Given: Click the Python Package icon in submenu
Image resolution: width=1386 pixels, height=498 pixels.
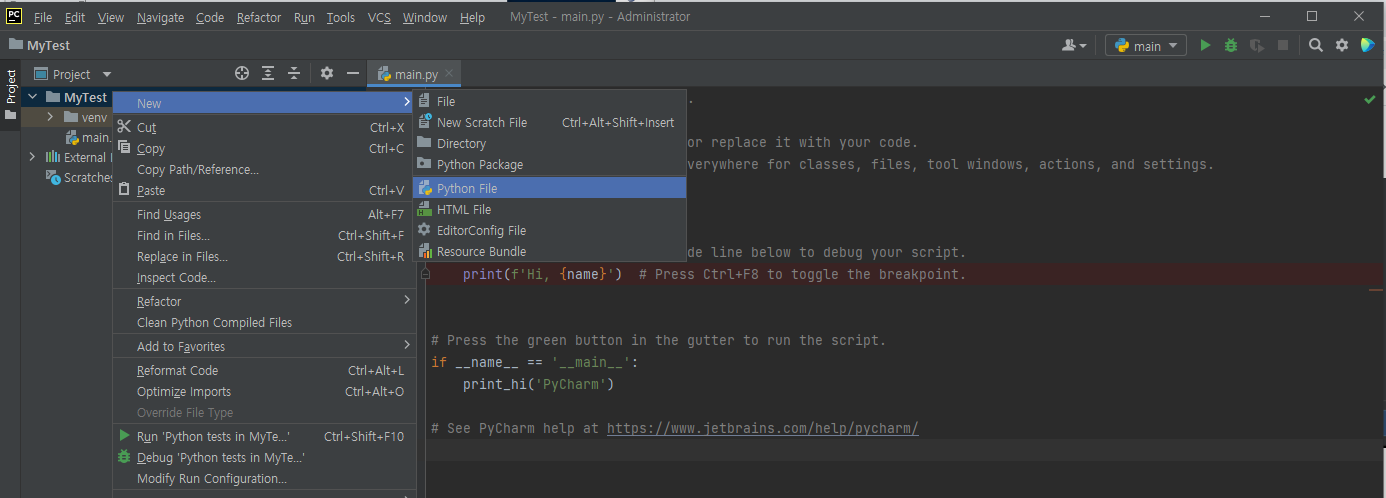Looking at the screenshot, I should 424,164.
